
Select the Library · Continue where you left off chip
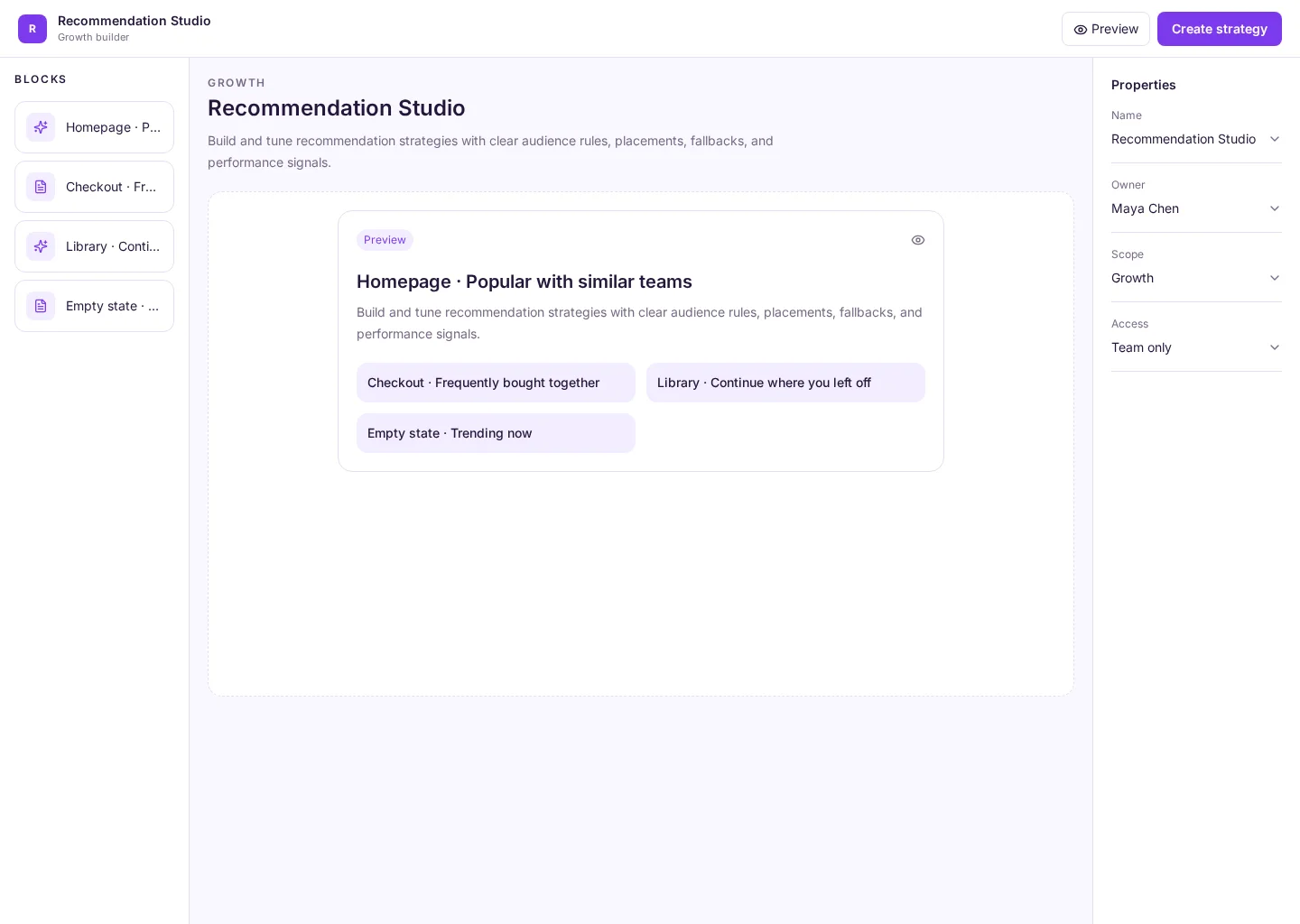pyautogui.click(x=785, y=383)
